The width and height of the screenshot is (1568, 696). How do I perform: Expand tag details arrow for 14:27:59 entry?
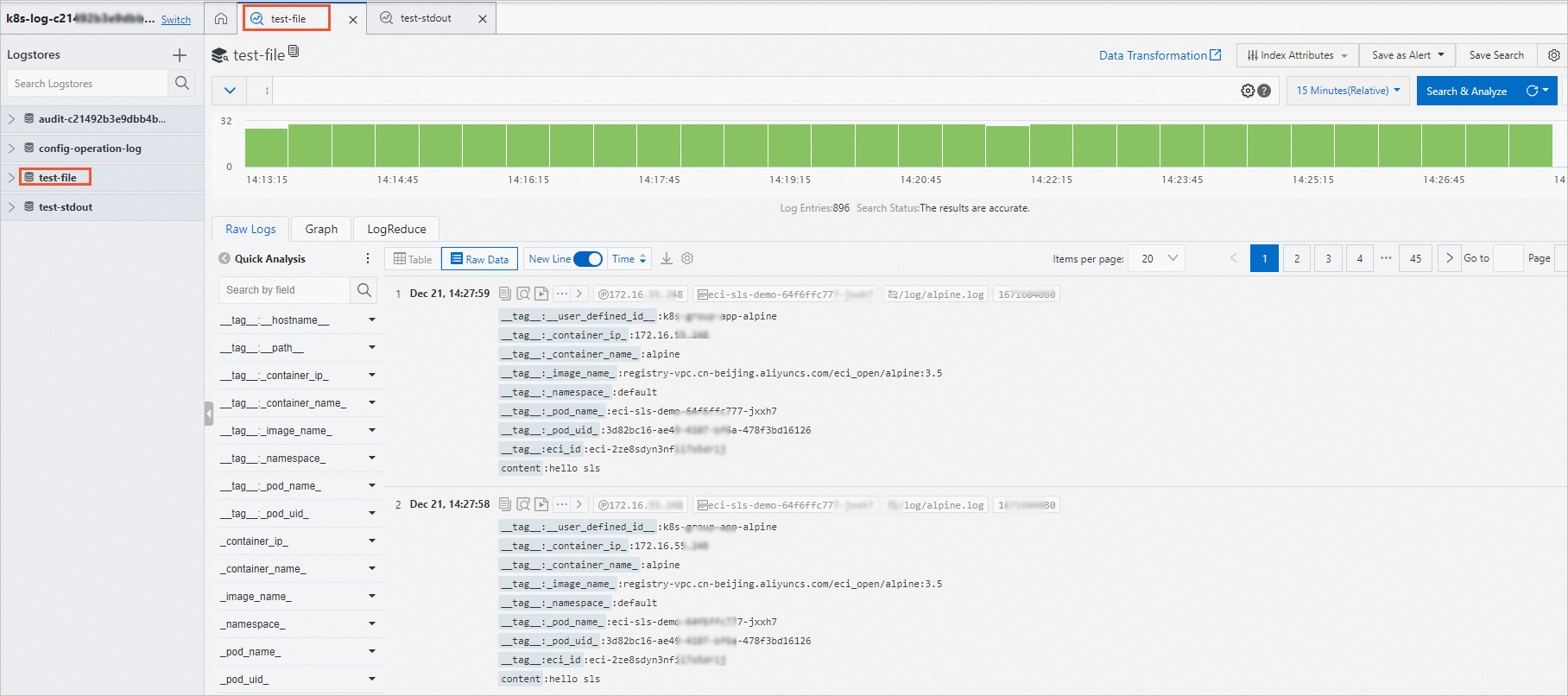pos(579,294)
